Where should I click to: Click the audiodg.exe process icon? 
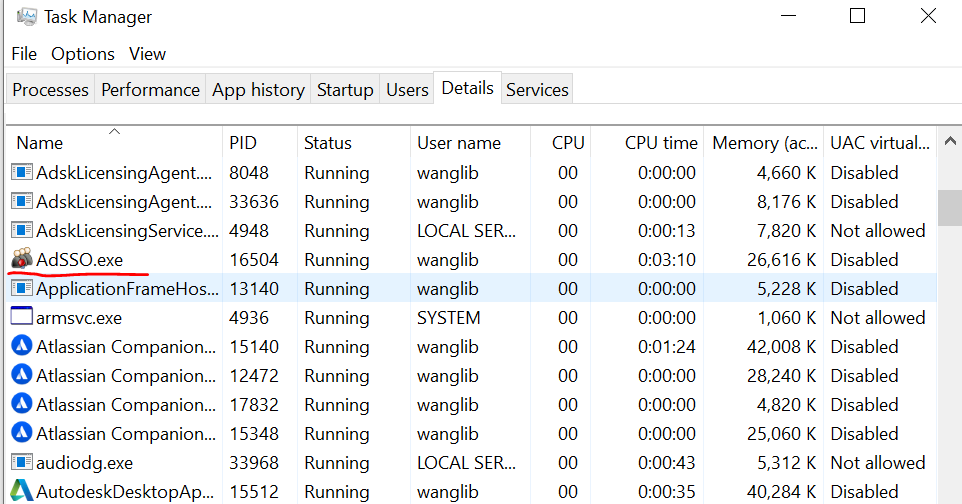coord(21,463)
